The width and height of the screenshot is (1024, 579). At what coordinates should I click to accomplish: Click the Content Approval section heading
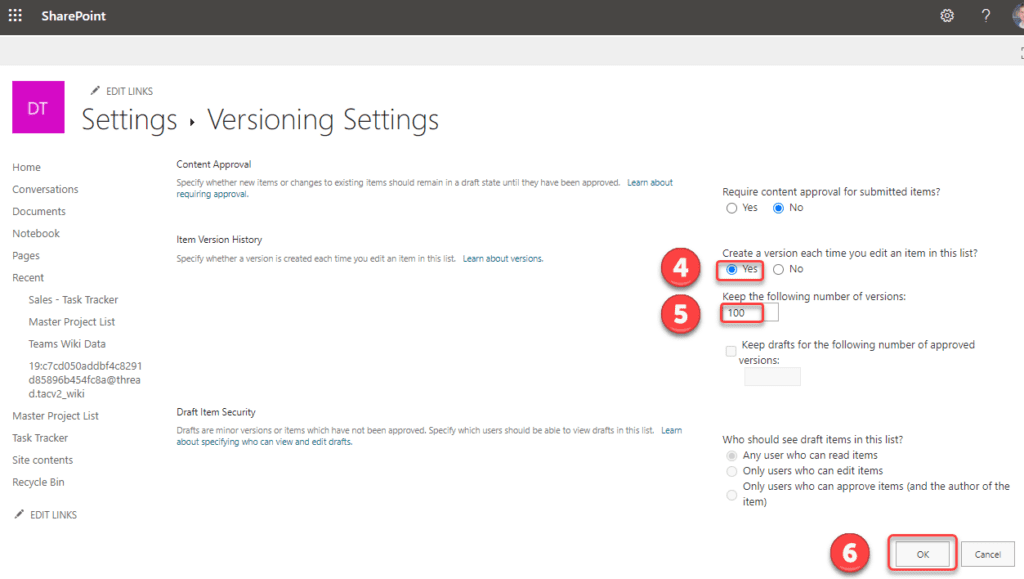[214, 164]
